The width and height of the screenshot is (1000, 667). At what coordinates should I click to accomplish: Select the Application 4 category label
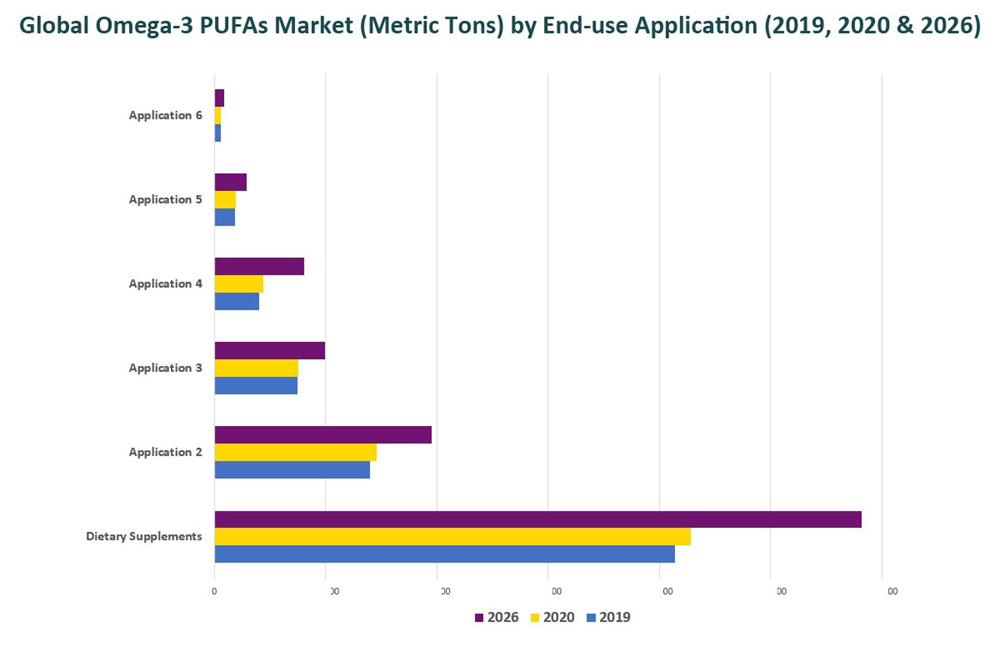pos(165,284)
